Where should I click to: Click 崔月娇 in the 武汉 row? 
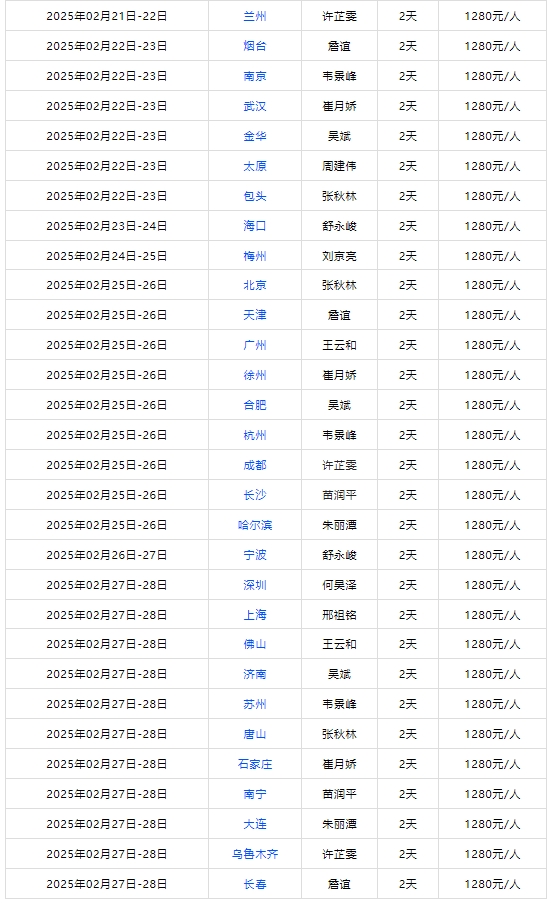pos(339,106)
